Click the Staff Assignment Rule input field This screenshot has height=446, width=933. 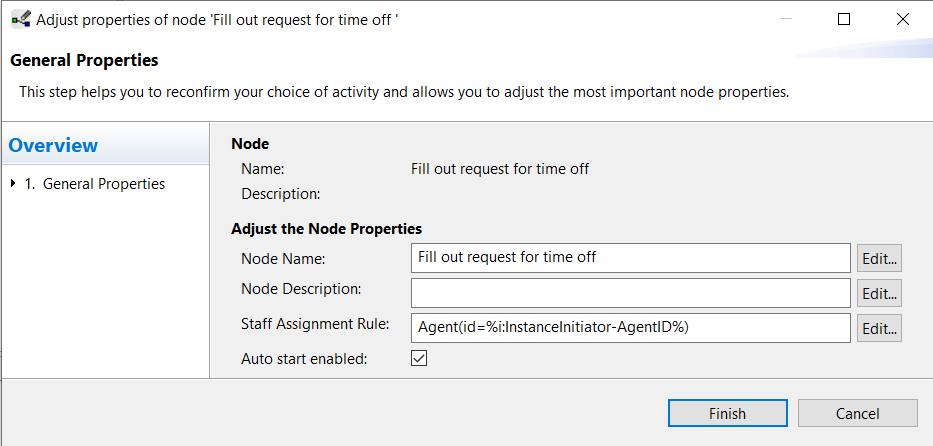pyautogui.click(x=631, y=328)
